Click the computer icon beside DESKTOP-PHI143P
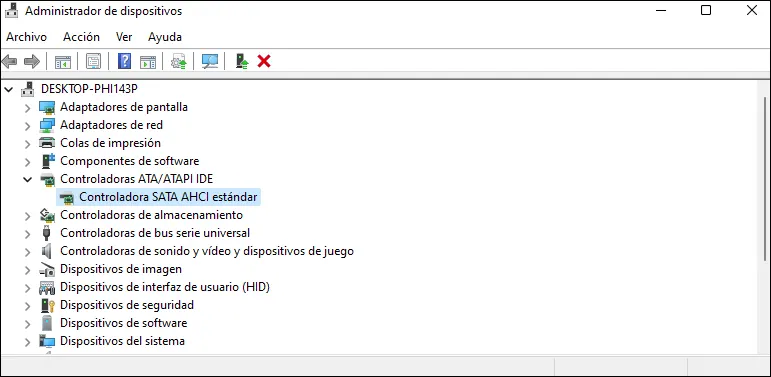The image size is (771, 377). (28, 89)
